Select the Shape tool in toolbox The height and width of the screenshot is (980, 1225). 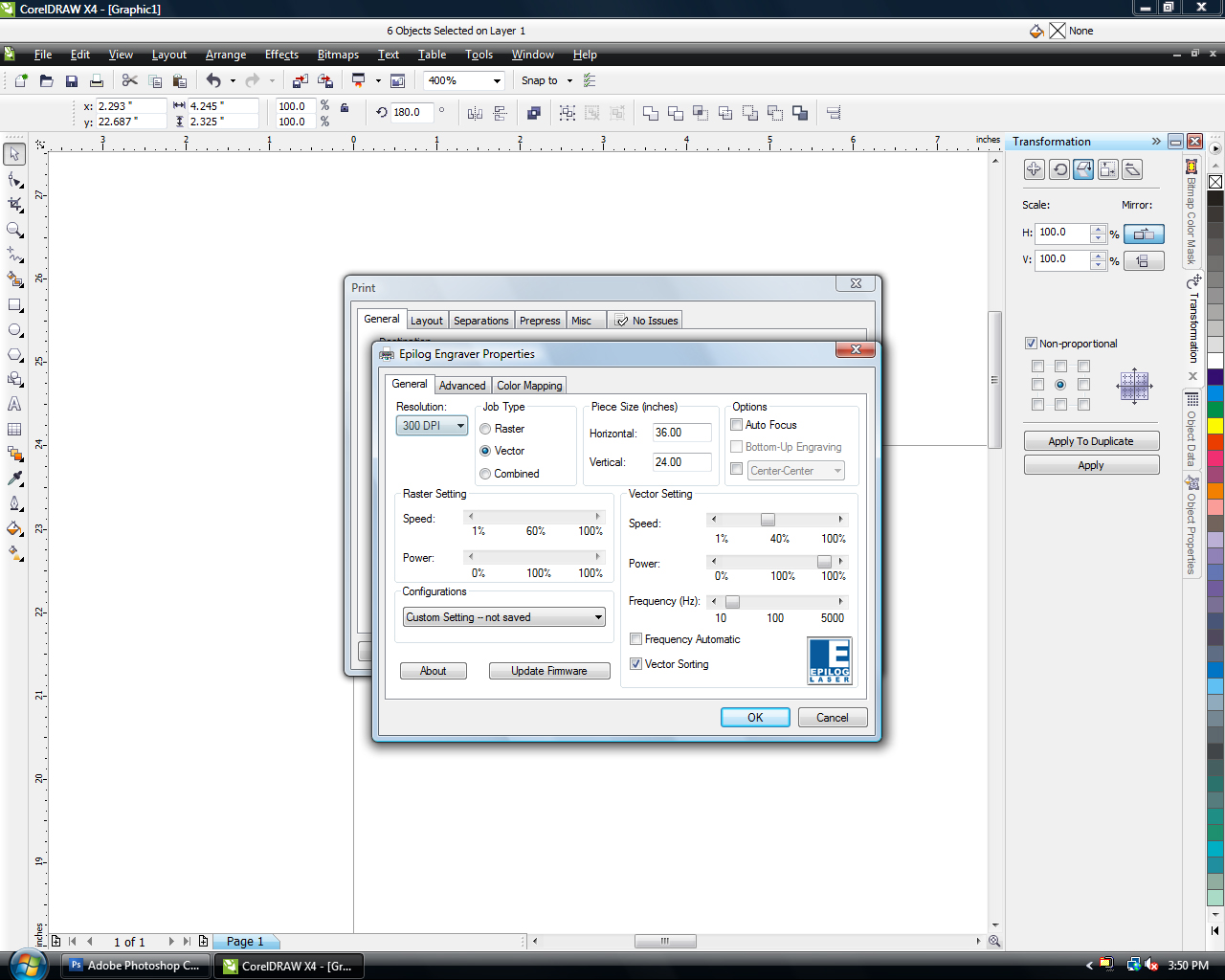point(14,180)
